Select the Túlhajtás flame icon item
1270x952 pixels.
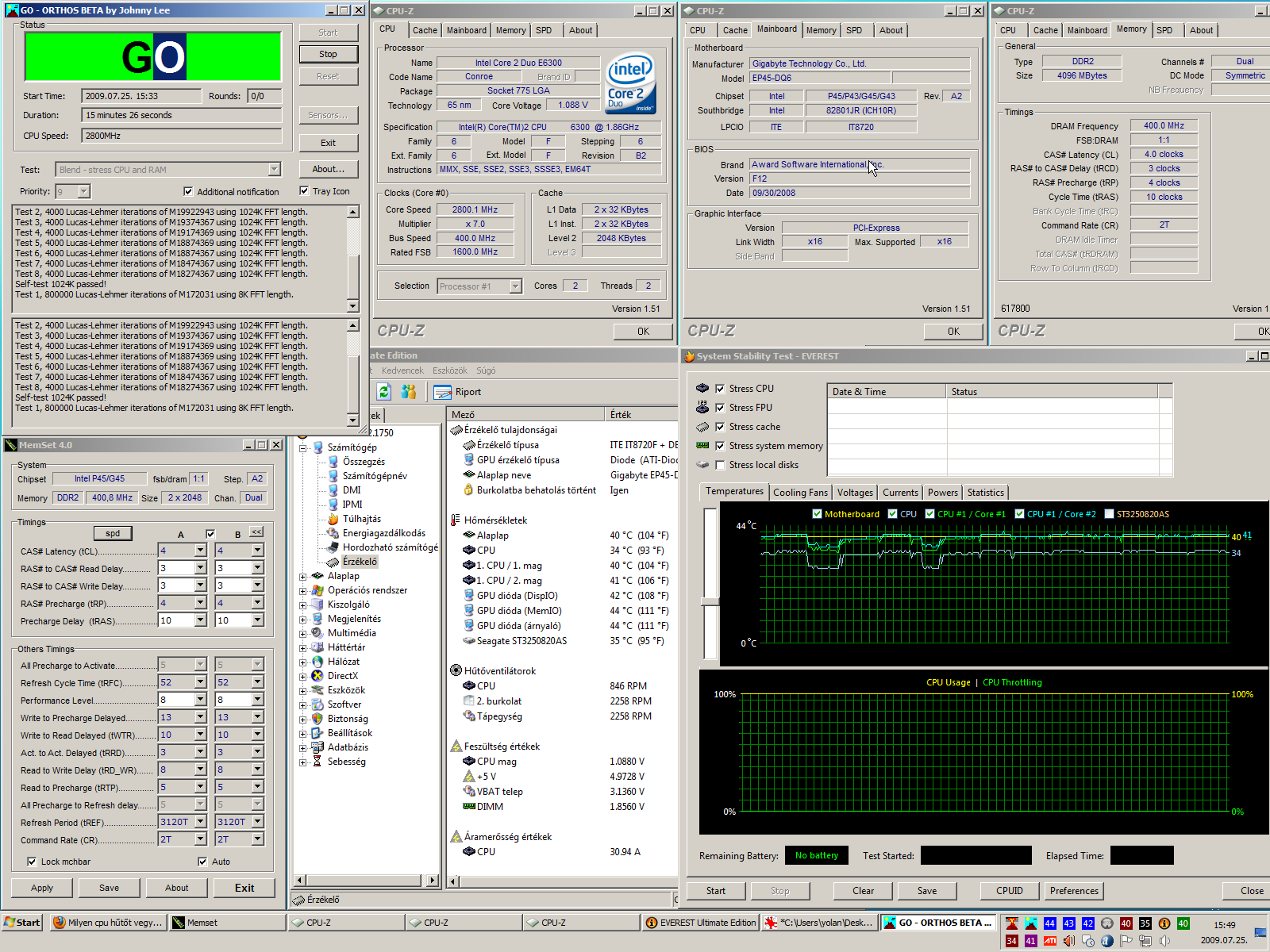(333, 519)
